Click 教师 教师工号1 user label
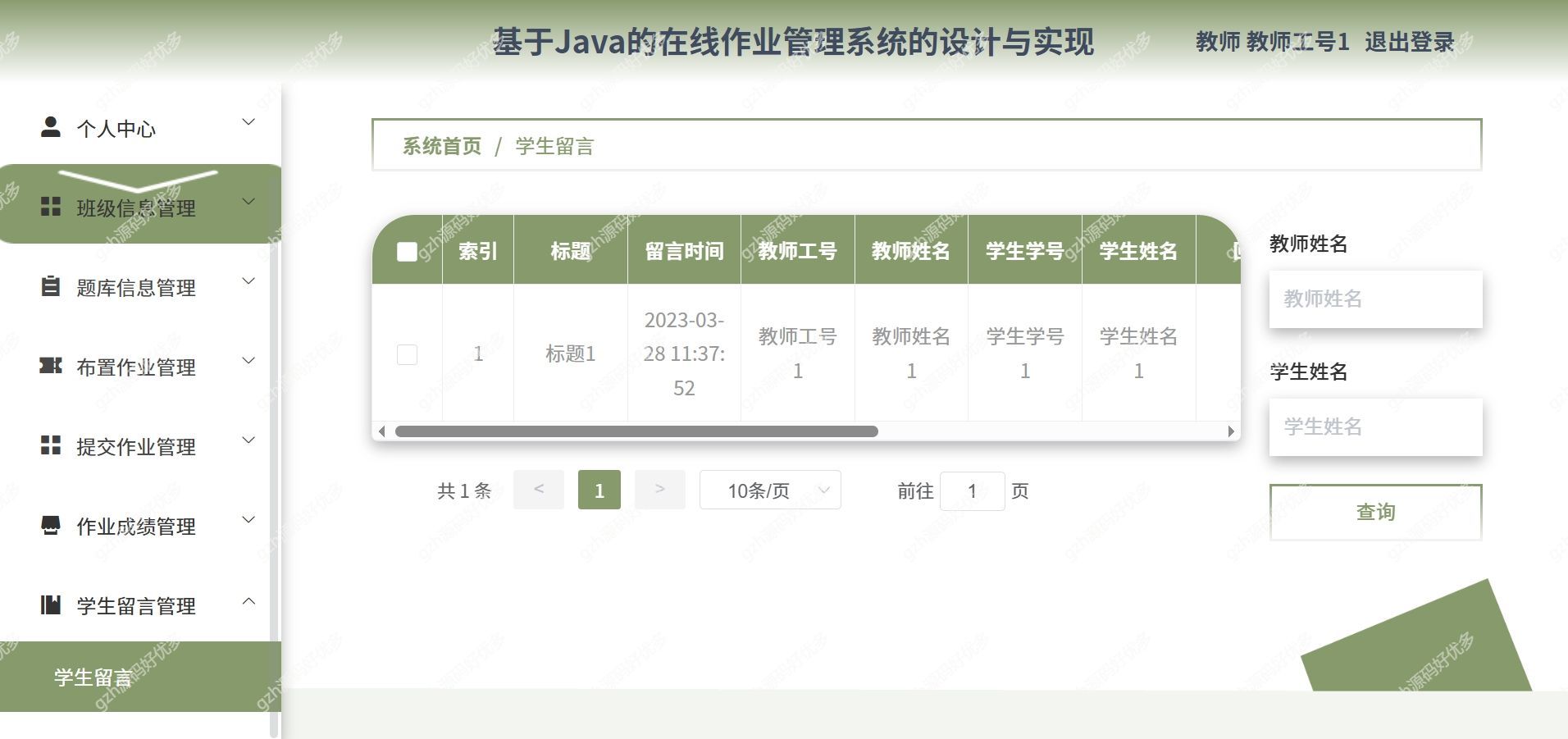This screenshot has height=739, width=1568. click(1272, 42)
